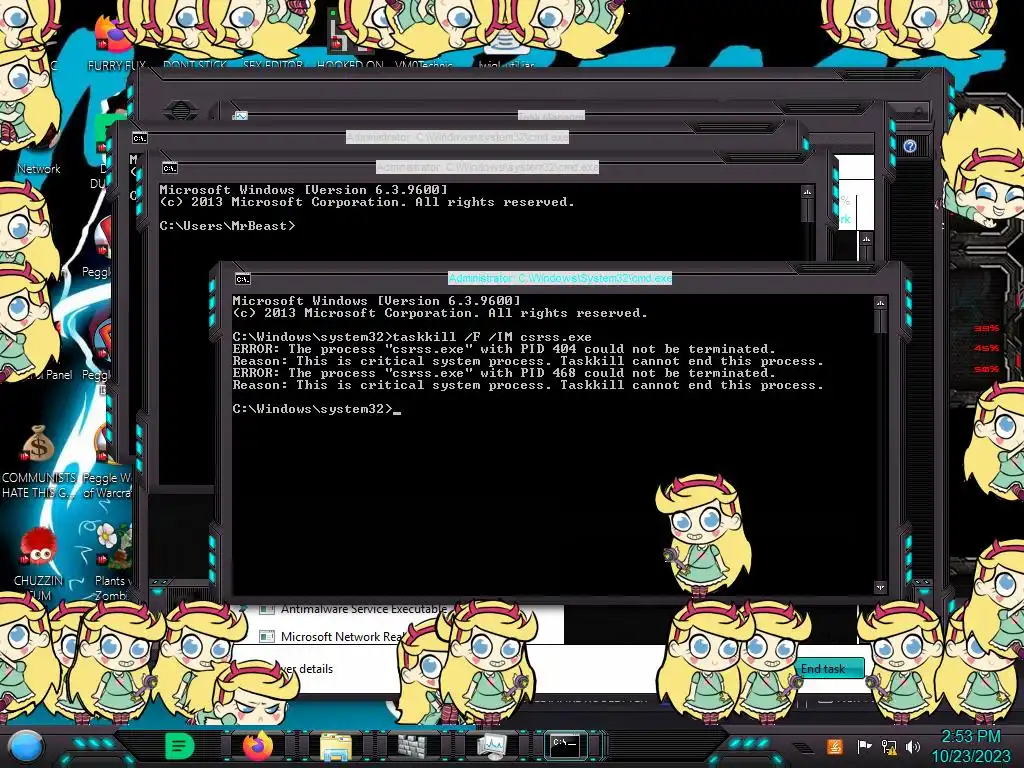Image resolution: width=1024 pixels, height=768 pixels.
Task: Click scrollbar up arrow in MrBeast cmd window
Action: (807, 191)
